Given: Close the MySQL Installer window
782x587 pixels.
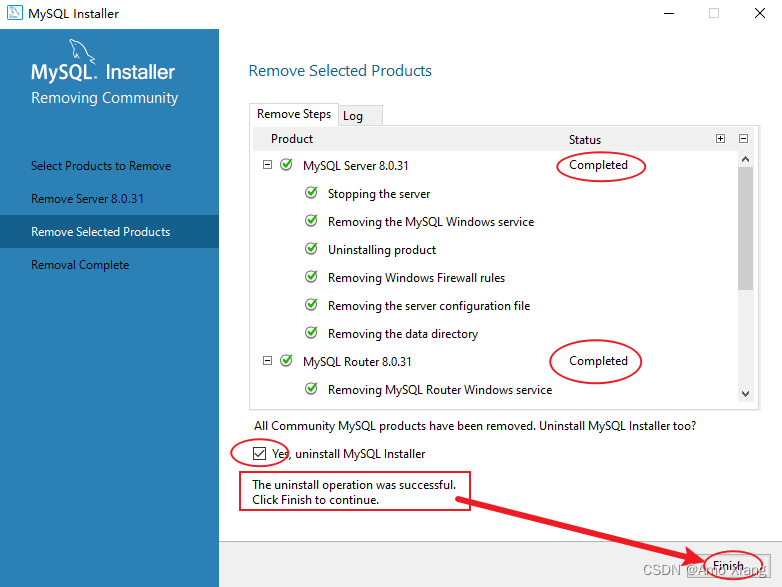Looking at the screenshot, I should pos(760,13).
